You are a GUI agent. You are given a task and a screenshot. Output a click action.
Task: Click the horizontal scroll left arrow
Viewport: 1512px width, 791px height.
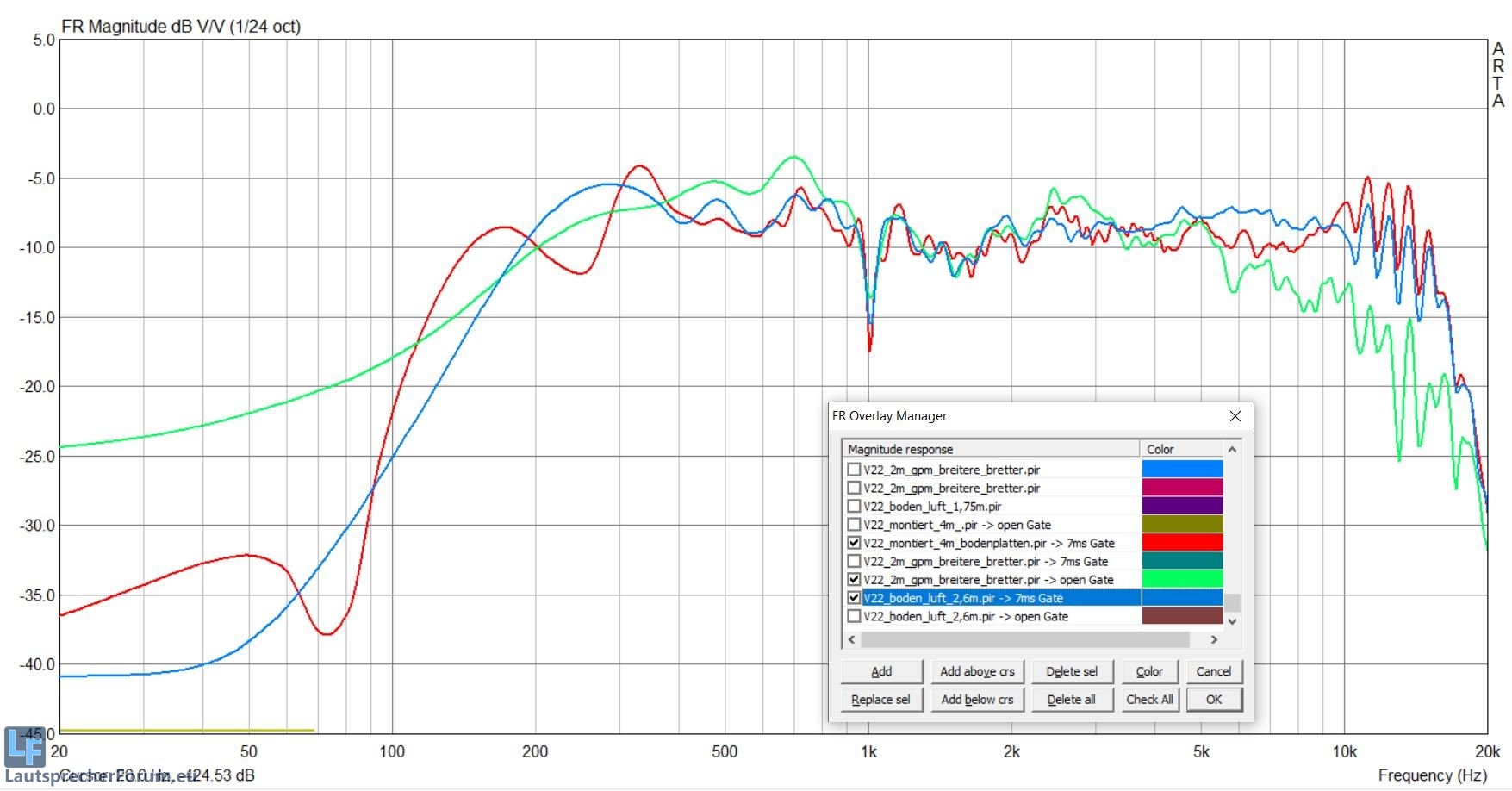click(852, 639)
